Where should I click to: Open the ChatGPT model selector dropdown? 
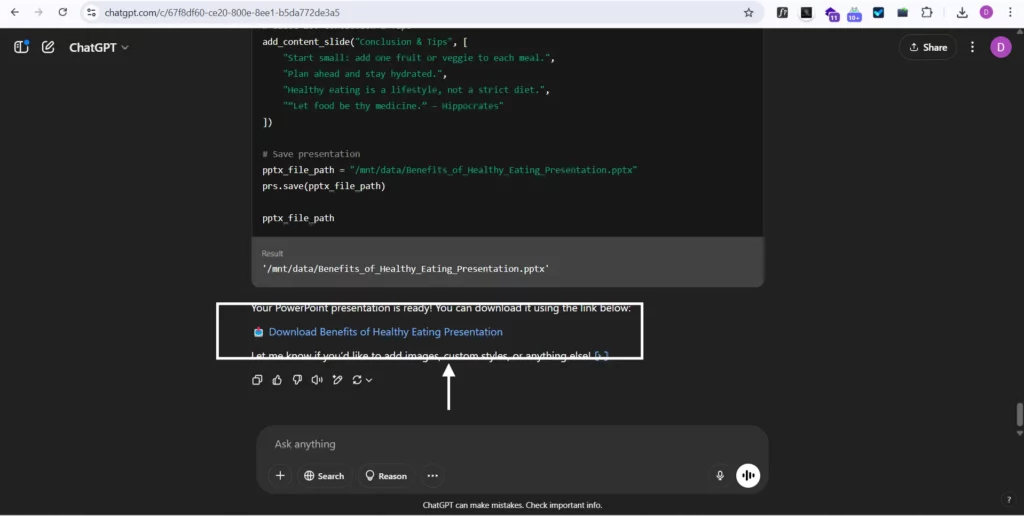point(99,47)
